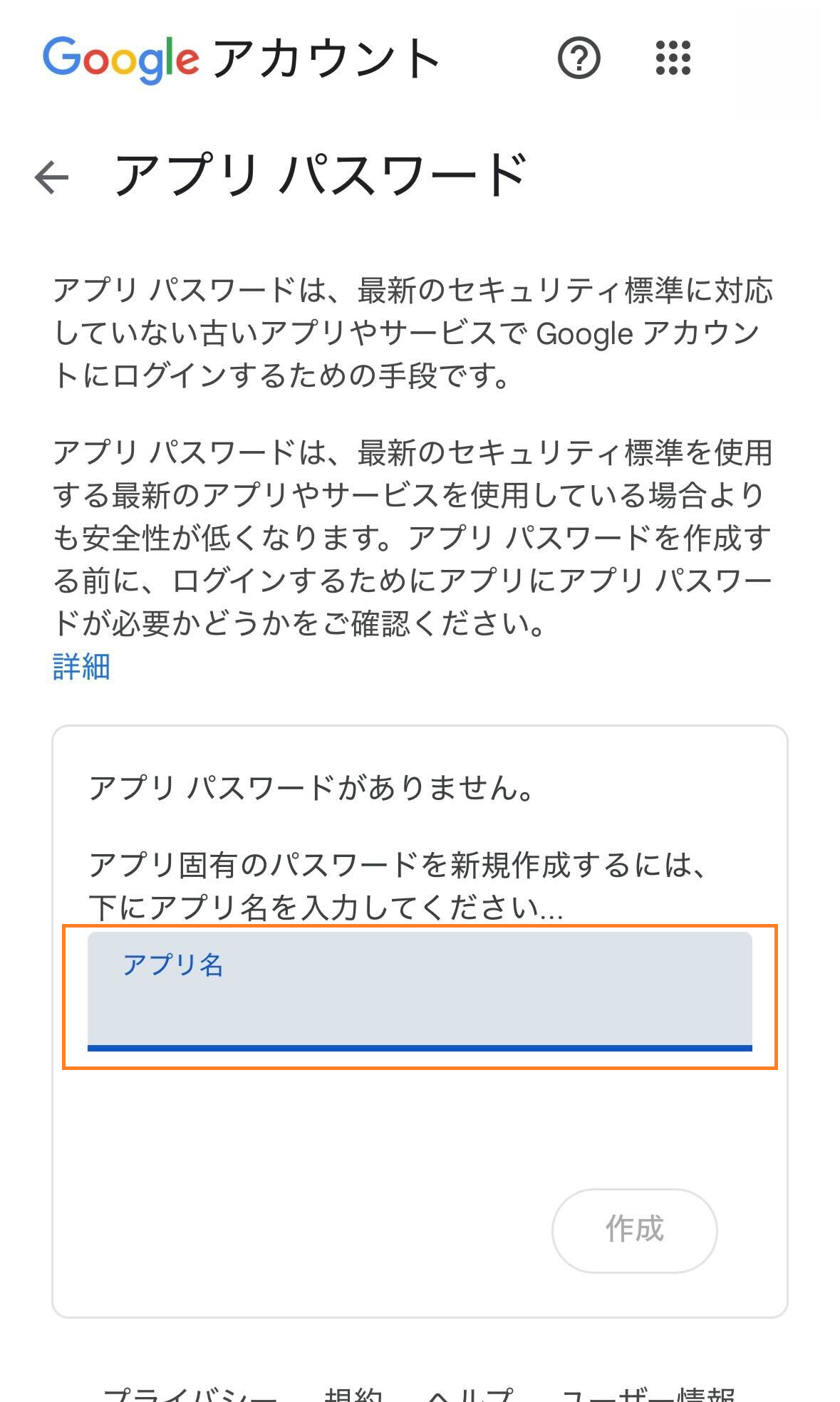840x1402 pixels.
Task: Open the Google apps grid icon
Action: tap(673, 58)
